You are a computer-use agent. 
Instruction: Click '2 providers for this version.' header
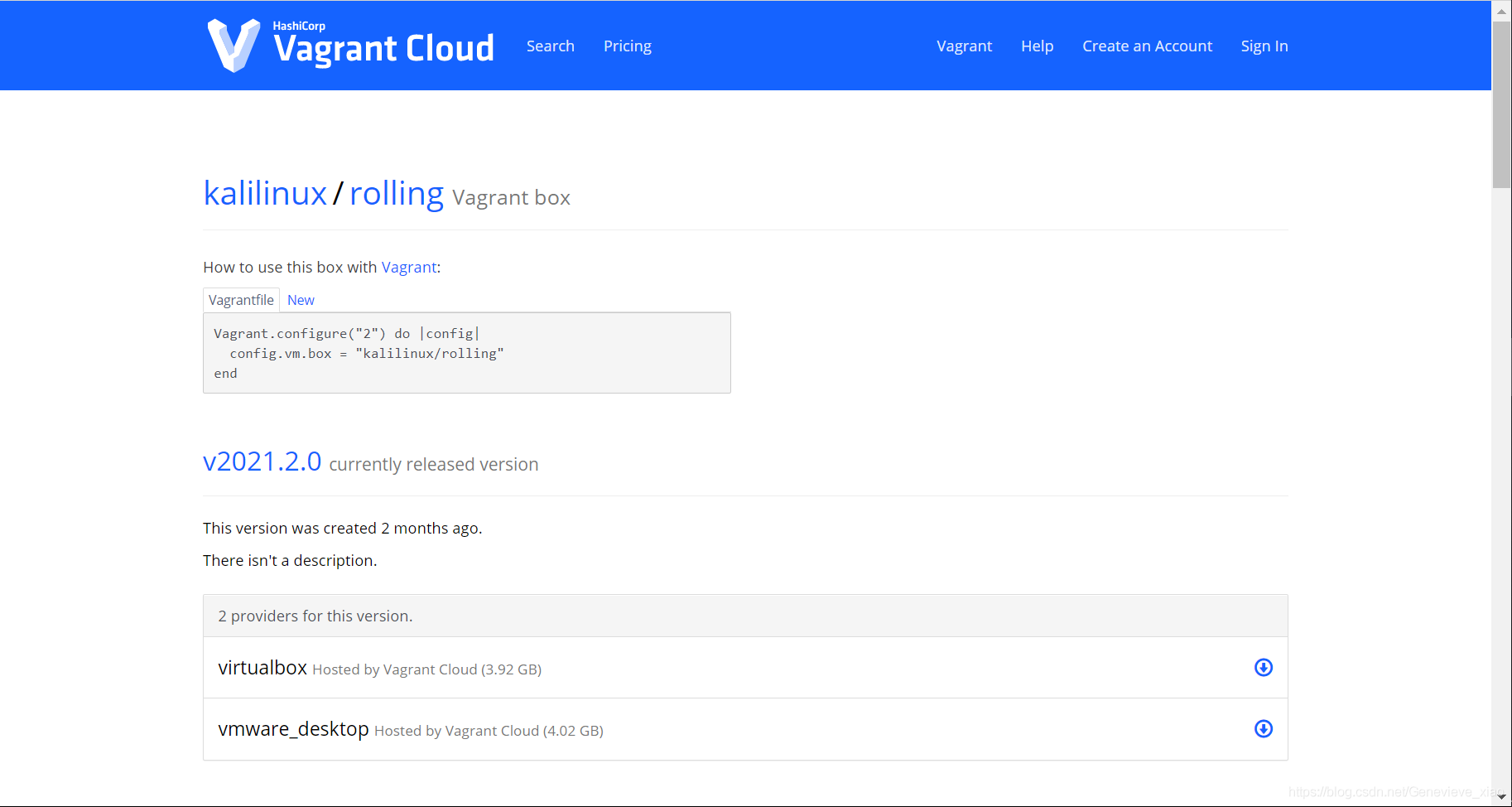coord(745,616)
